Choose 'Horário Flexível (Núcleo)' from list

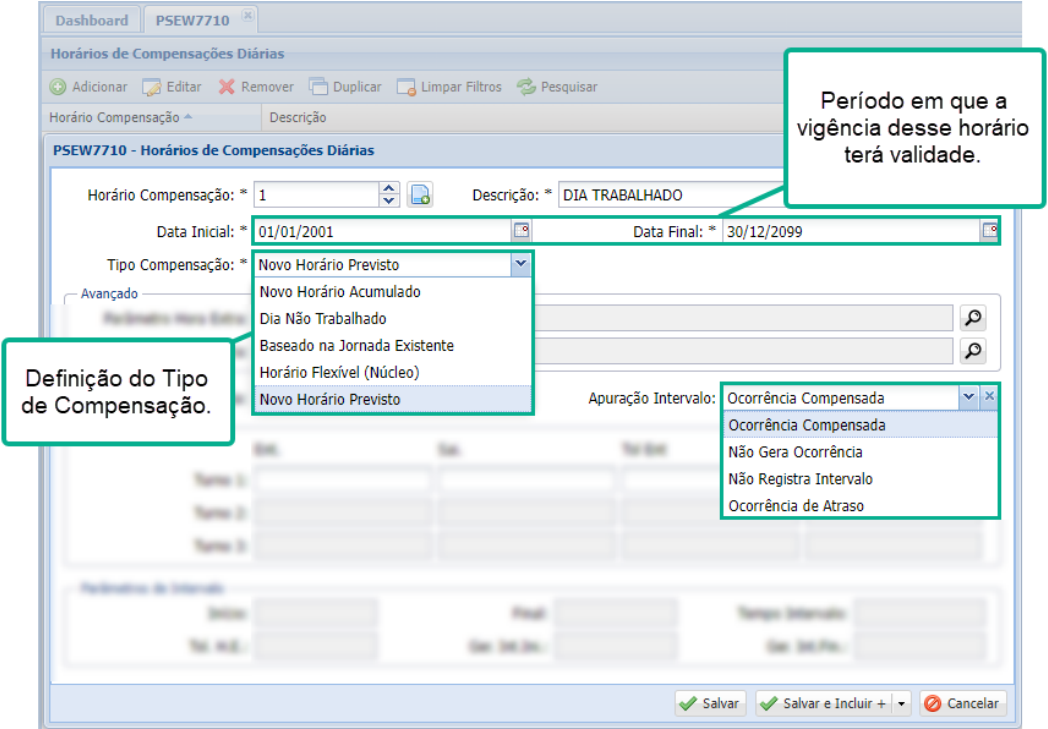click(x=339, y=372)
